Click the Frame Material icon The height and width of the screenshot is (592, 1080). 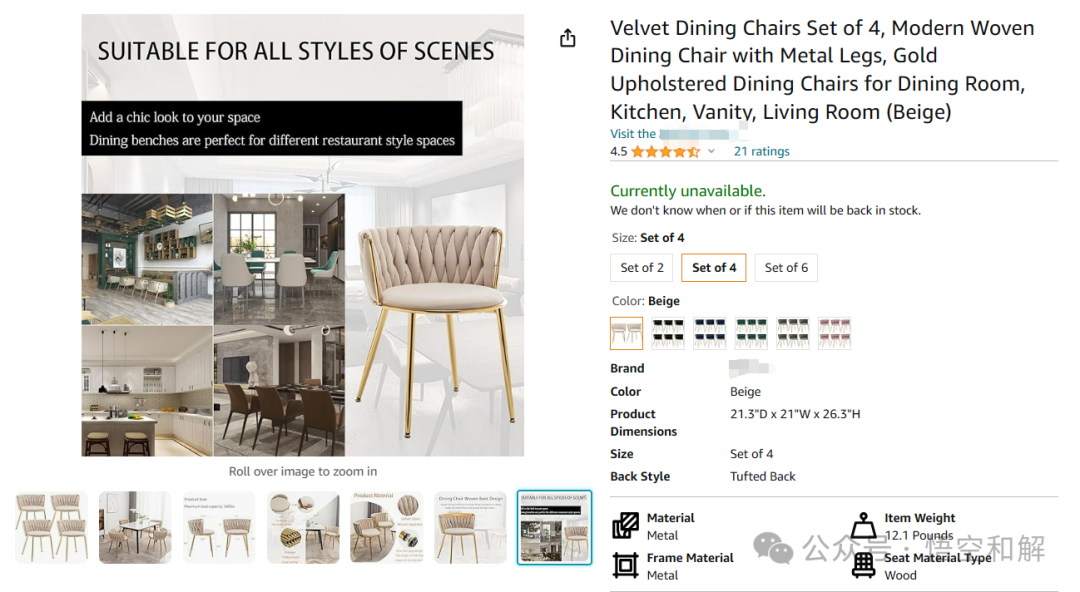pyautogui.click(x=626, y=565)
